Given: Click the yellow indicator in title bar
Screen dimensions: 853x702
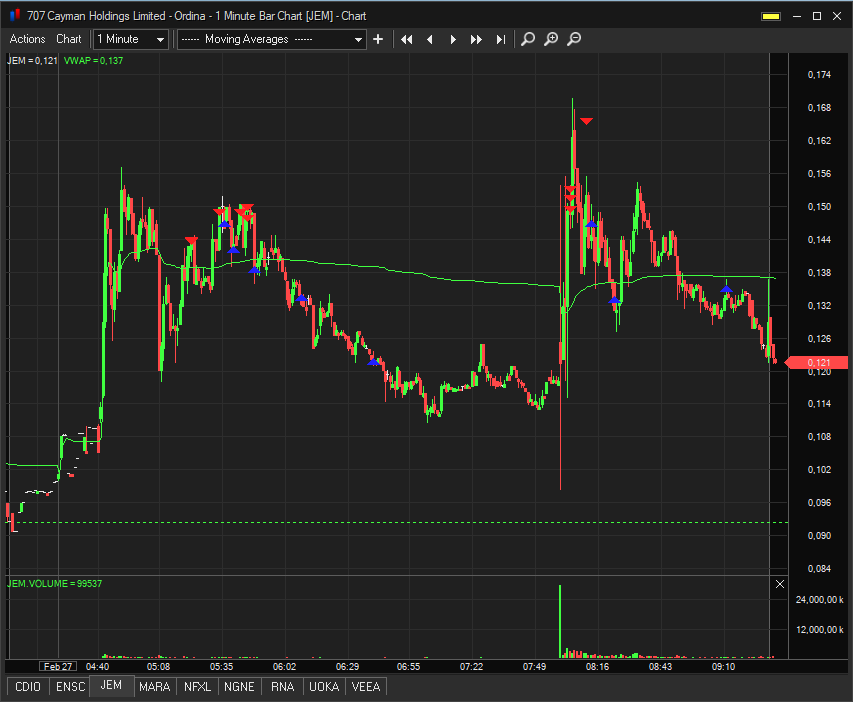Looking at the screenshot, I should point(771,16).
